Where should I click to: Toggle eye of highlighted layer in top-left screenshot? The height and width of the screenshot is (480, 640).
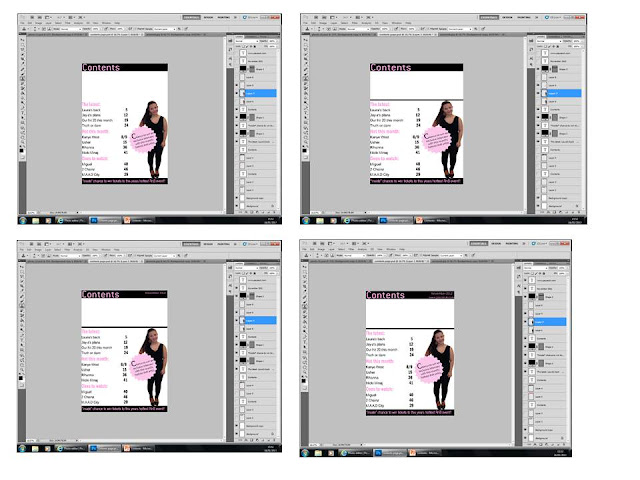(237, 93)
